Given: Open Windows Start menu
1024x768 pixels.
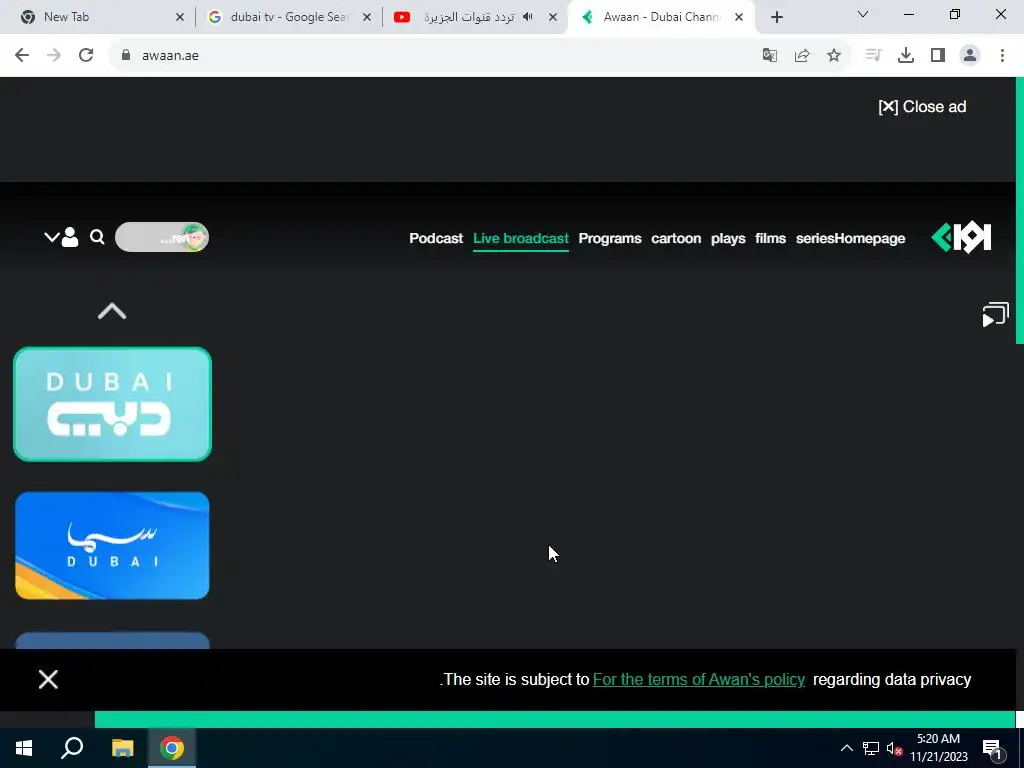Looking at the screenshot, I should (24, 748).
